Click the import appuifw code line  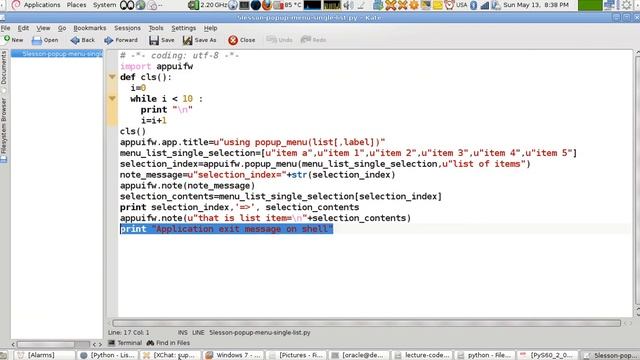pos(156,66)
